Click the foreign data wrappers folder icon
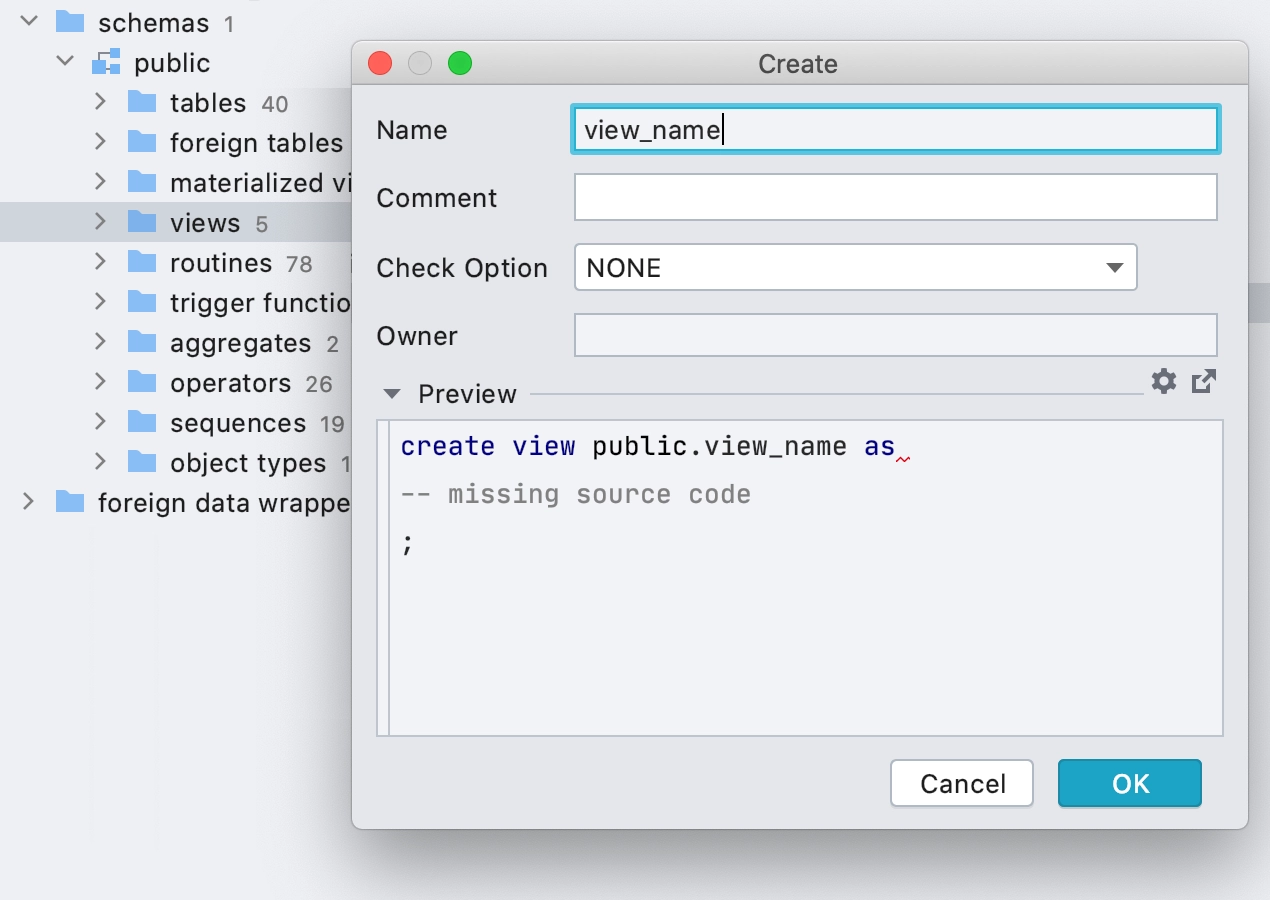 (70, 502)
